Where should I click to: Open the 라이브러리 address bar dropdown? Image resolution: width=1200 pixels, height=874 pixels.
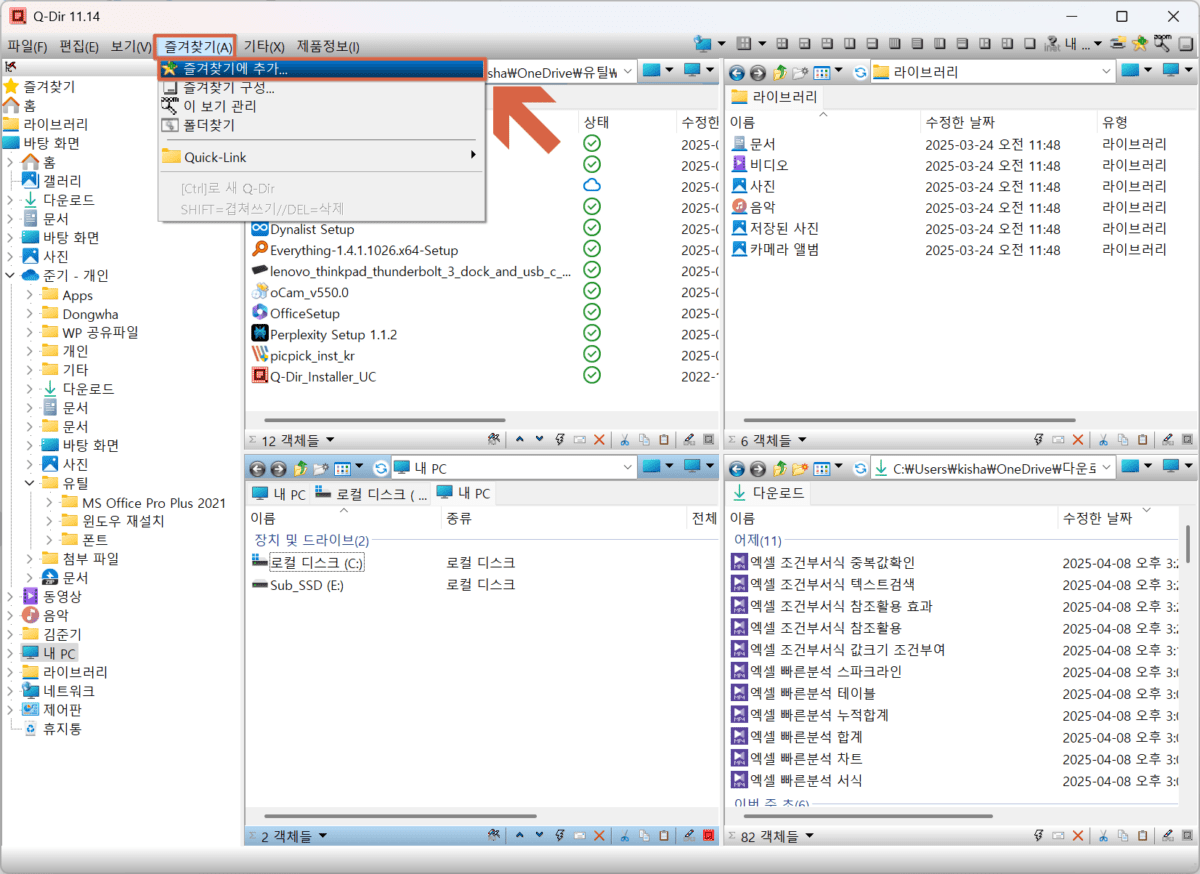click(x=1106, y=72)
